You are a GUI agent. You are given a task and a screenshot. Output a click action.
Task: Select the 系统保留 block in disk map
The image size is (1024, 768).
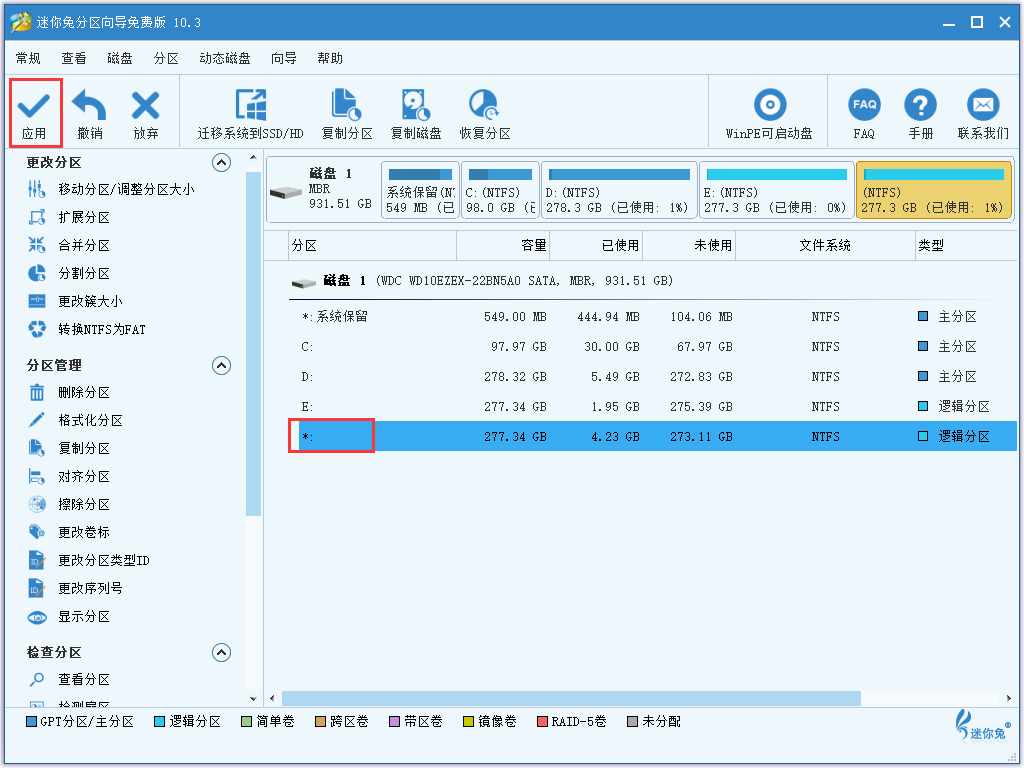tap(420, 190)
